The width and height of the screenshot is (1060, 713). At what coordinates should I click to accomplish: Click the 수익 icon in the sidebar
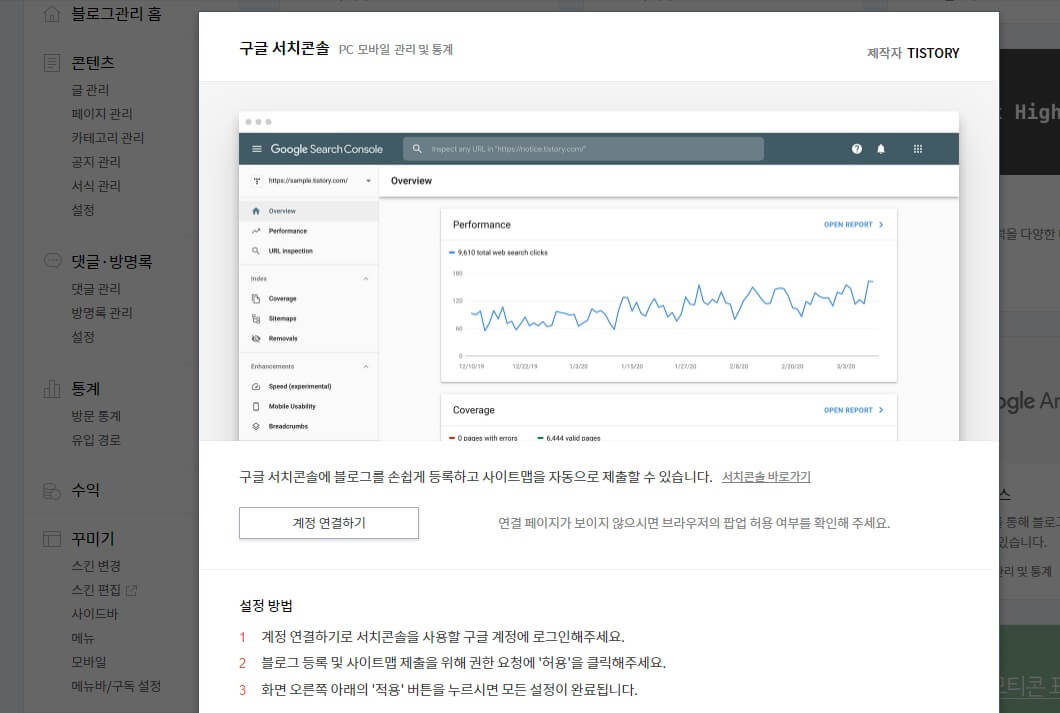(52, 490)
